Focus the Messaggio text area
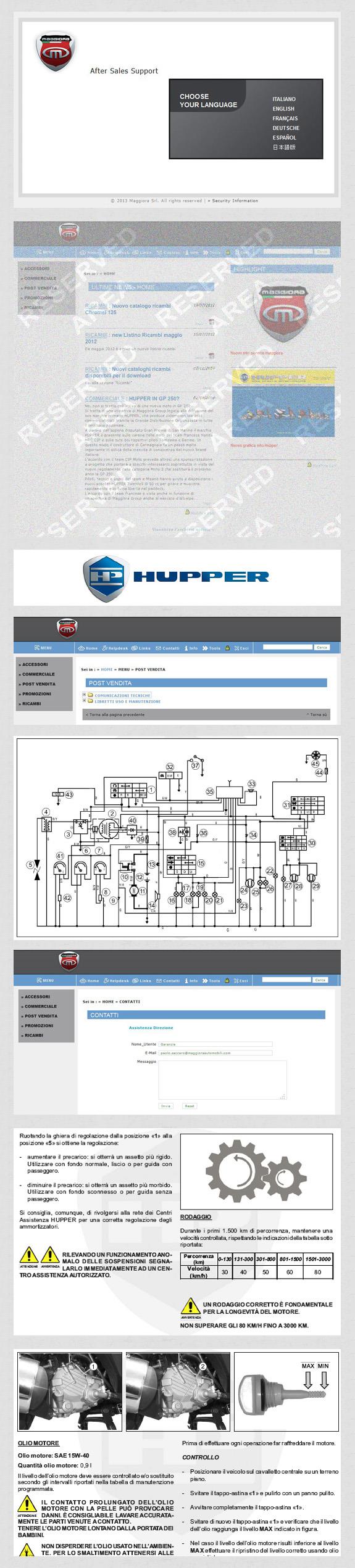 (222, 1080)
